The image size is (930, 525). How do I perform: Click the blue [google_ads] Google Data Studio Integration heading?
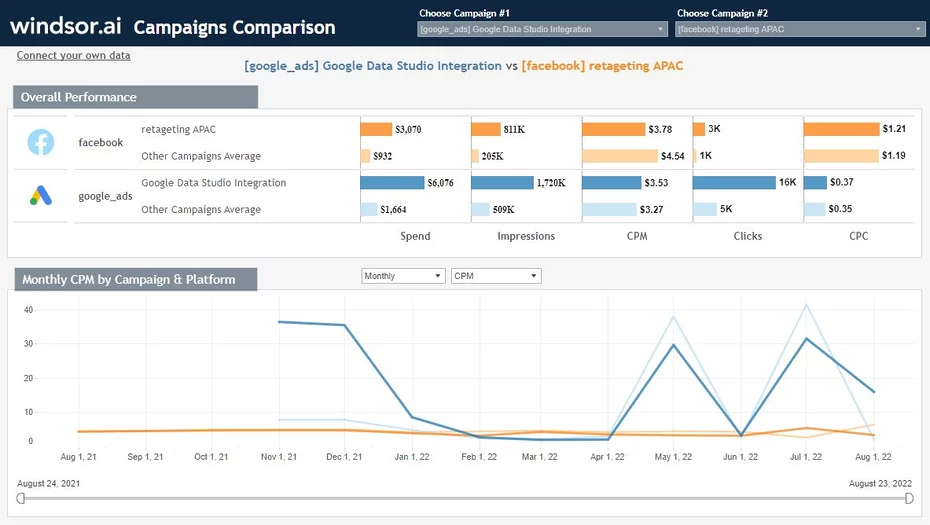[x=372, y=66]
